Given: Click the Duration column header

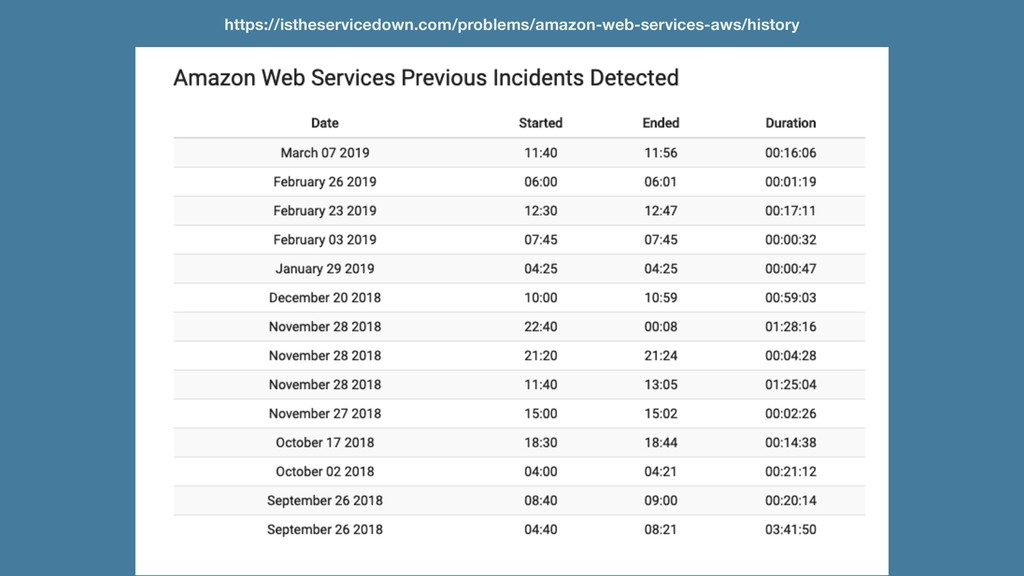Looking at the screenshot, I should pos(791,123).
